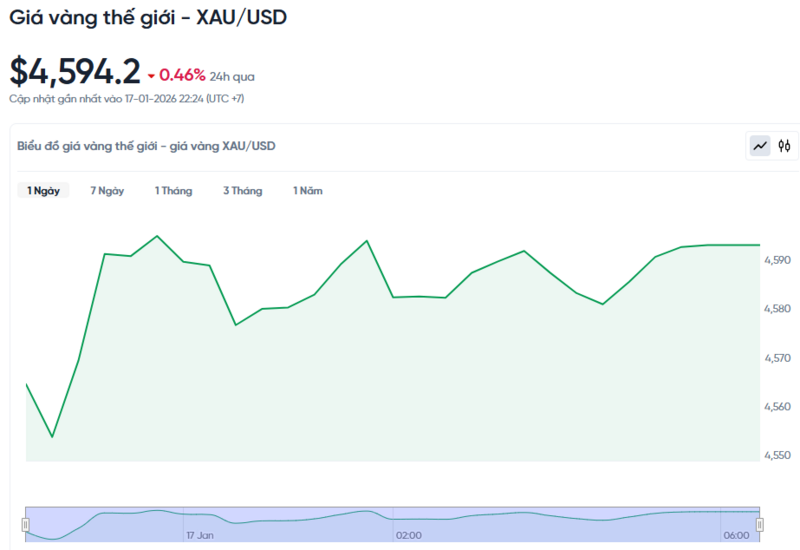Click the $4,594.2 gold price figure
Screen dimensions: 800x550
click(75, 71)
